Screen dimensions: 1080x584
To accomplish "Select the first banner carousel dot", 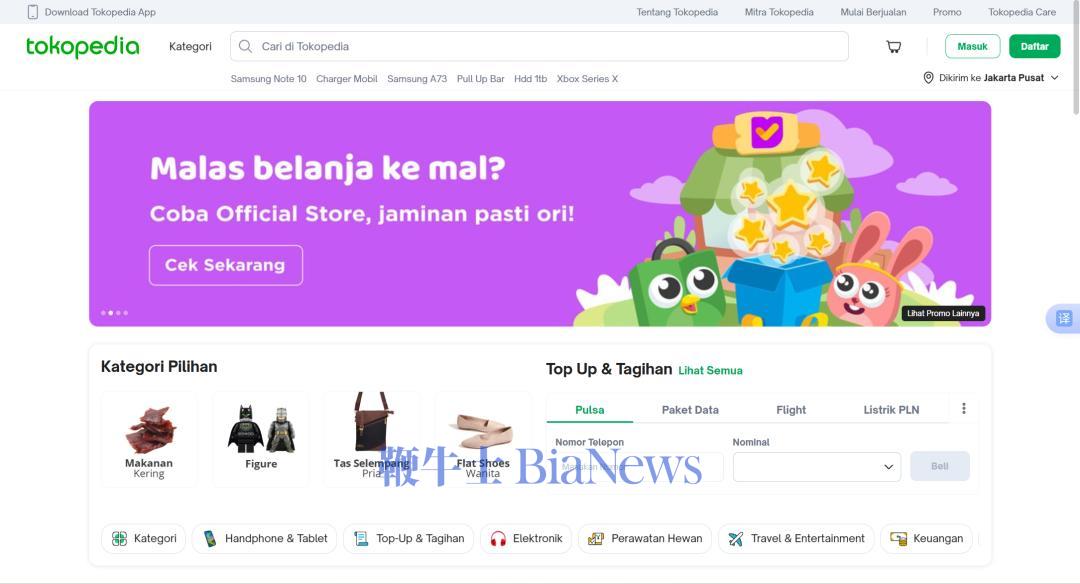I will (103, 313).
